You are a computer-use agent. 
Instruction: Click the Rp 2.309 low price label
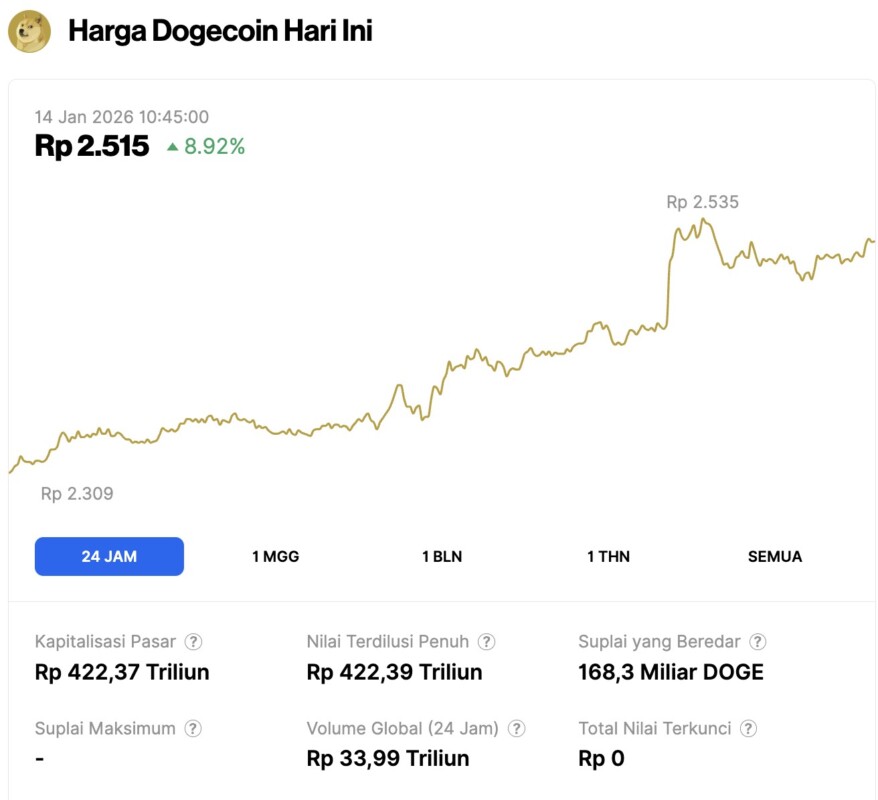coord(77,493)
